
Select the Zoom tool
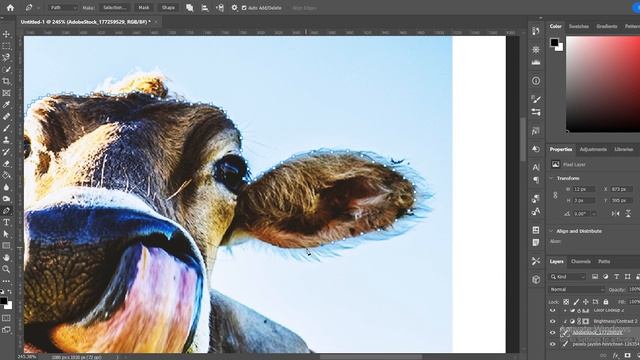click(6, 269)
